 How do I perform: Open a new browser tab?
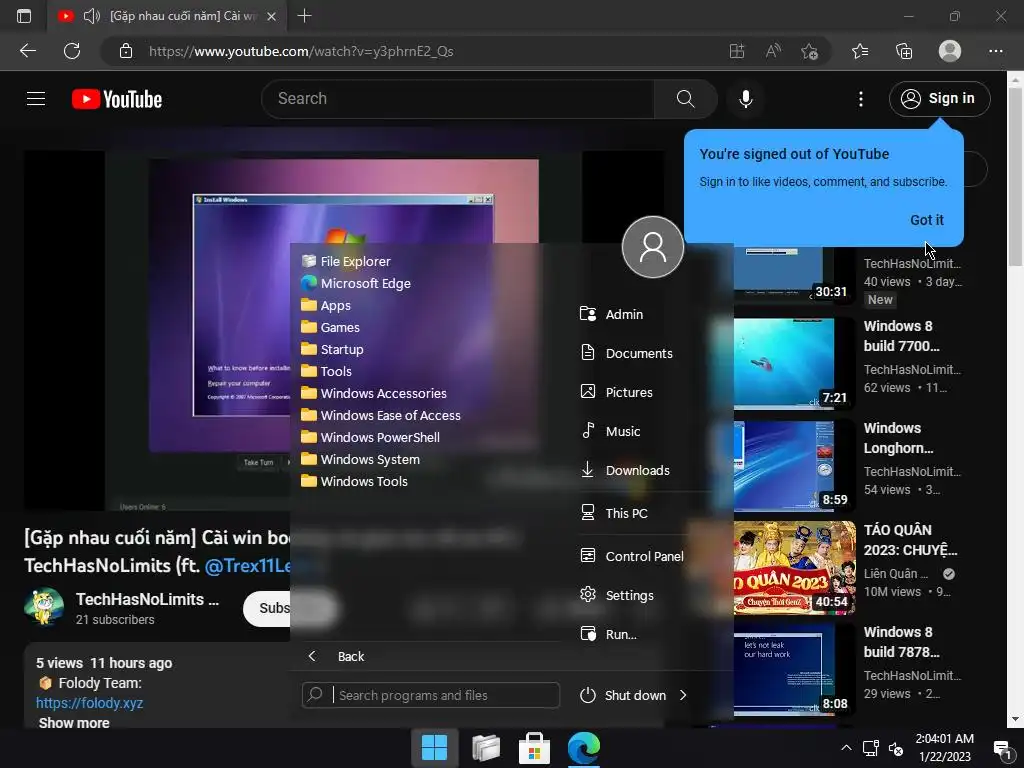[x=304, y=16]
